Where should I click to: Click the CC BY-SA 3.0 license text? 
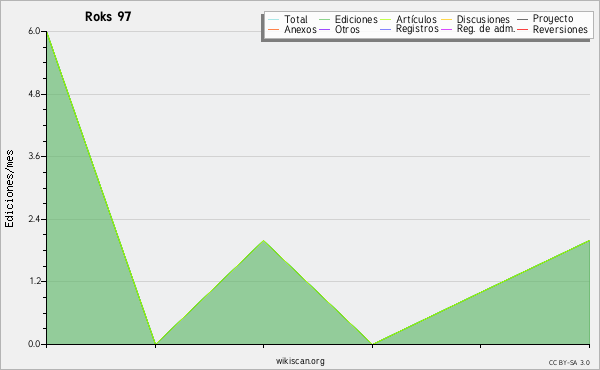point(569,362)
